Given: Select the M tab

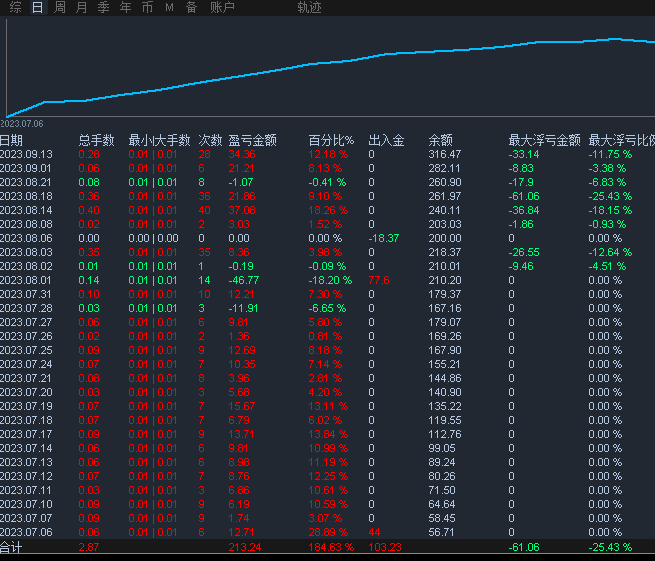Looking at the screenshot, I should point(169,7).
